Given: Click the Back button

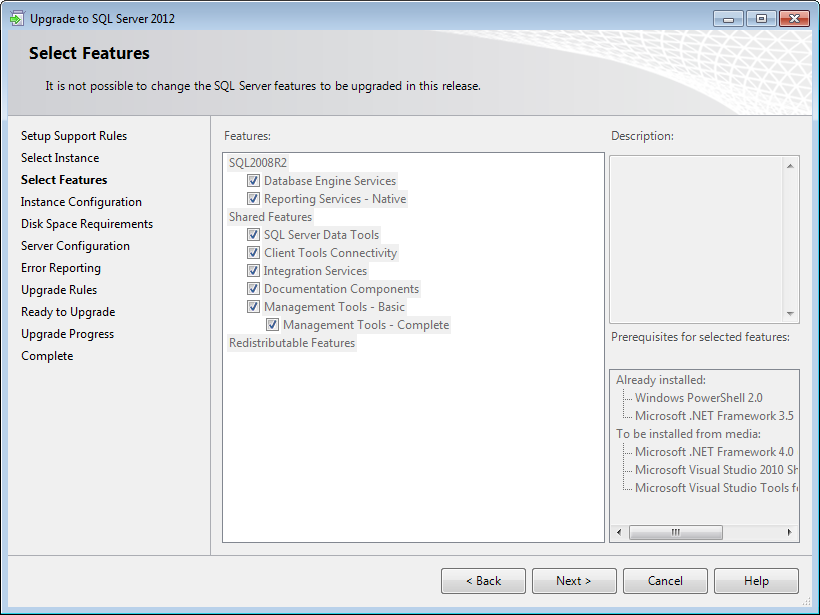Looking at the screenshot, I should tap(483, 581).
